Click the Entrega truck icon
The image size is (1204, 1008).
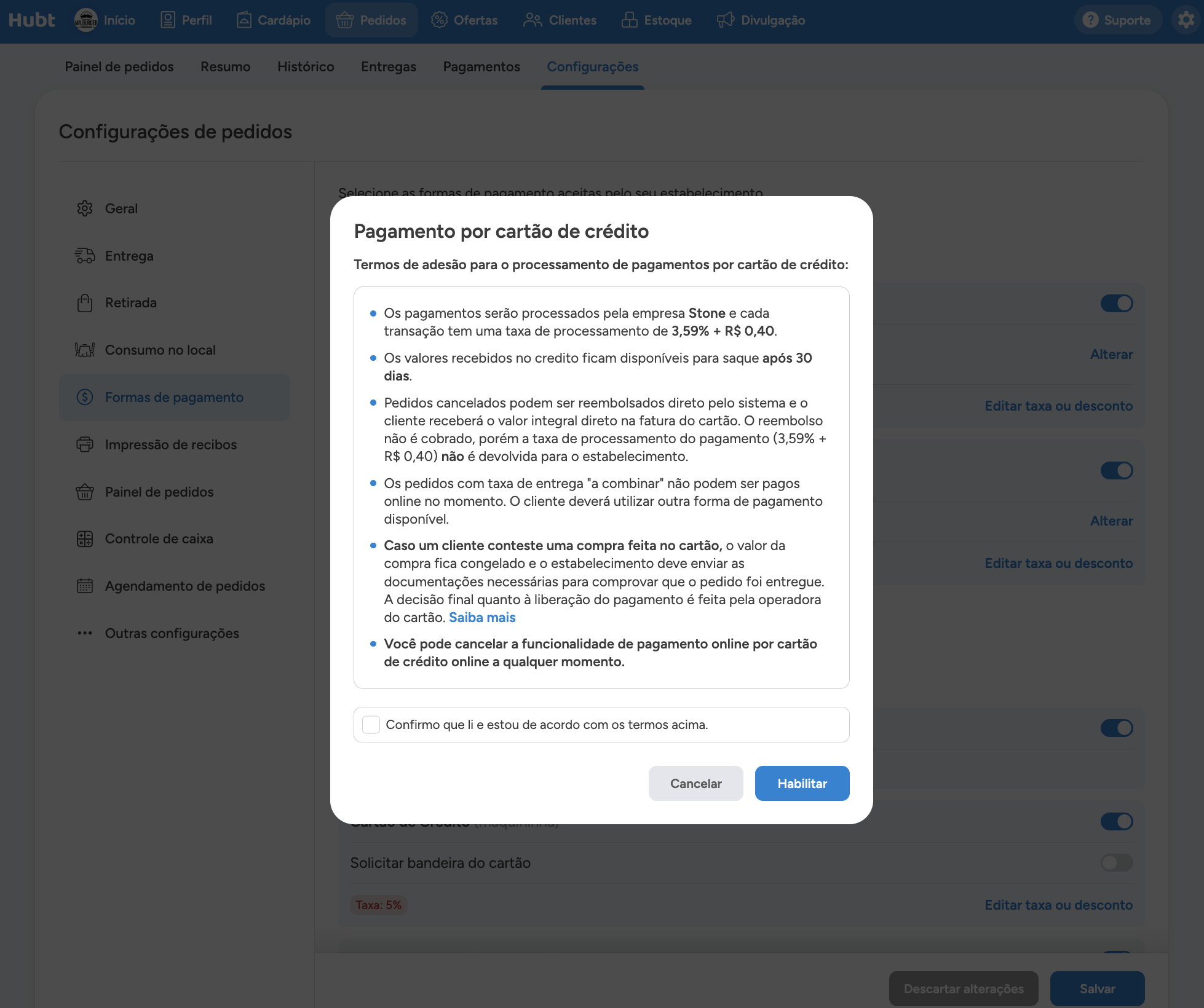tap(85, 256)
